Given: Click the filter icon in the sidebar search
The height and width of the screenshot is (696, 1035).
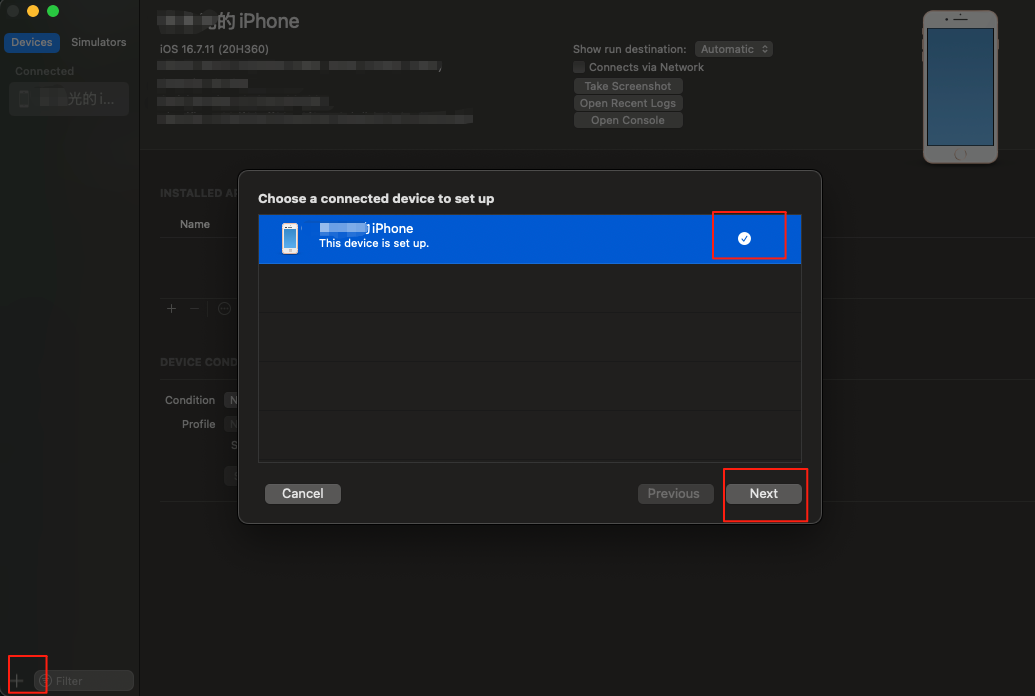Looking at the screenshot, I should [x=45, y=681].
